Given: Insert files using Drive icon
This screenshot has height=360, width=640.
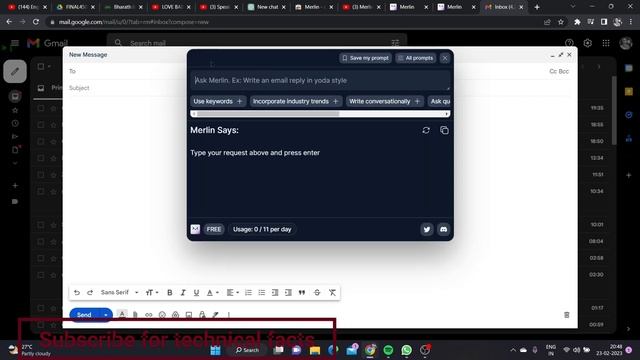Looking at the screenshot, I should [x=176, y=315].
